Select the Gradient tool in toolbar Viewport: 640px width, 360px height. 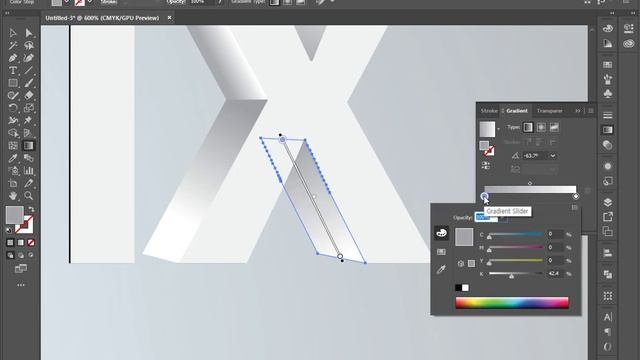29,146
